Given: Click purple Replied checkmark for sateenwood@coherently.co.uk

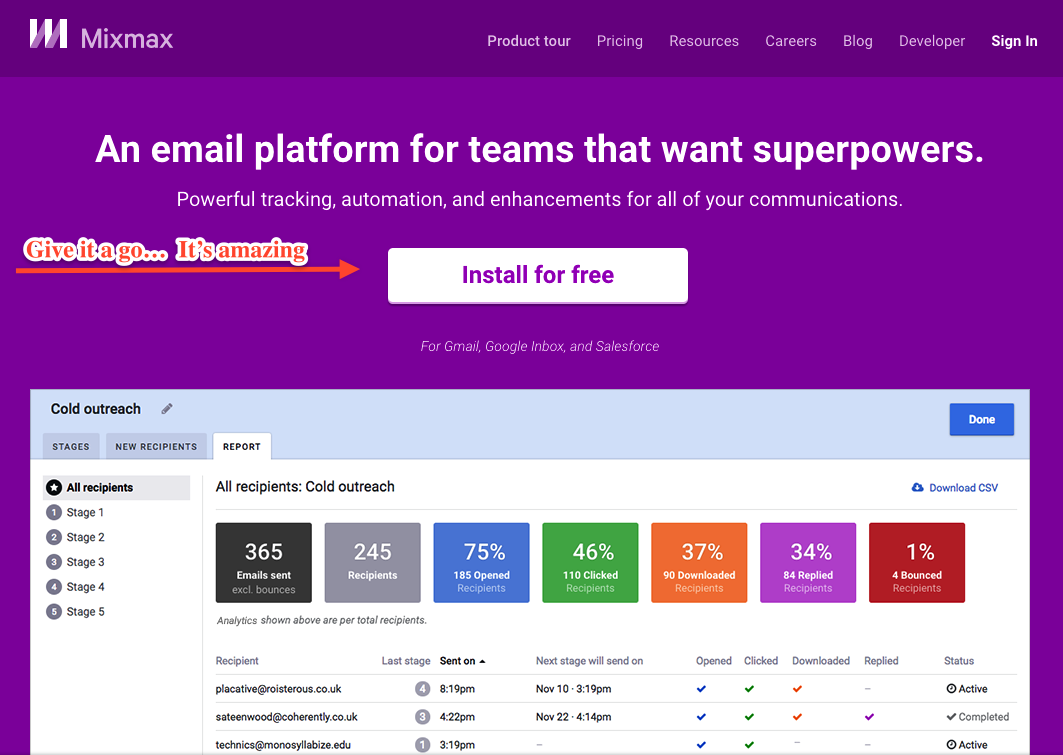Looking at the screenshot, I should pyautogui.click(x=869, y=716).
